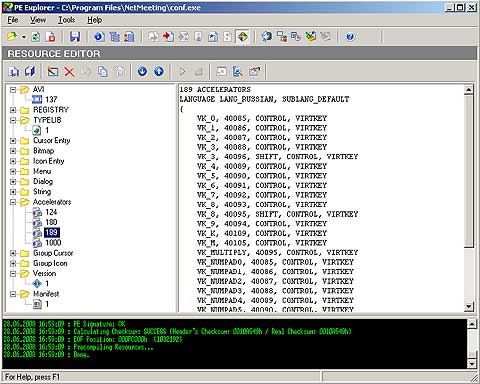Select Accelerators resource 124

[51, 212]
